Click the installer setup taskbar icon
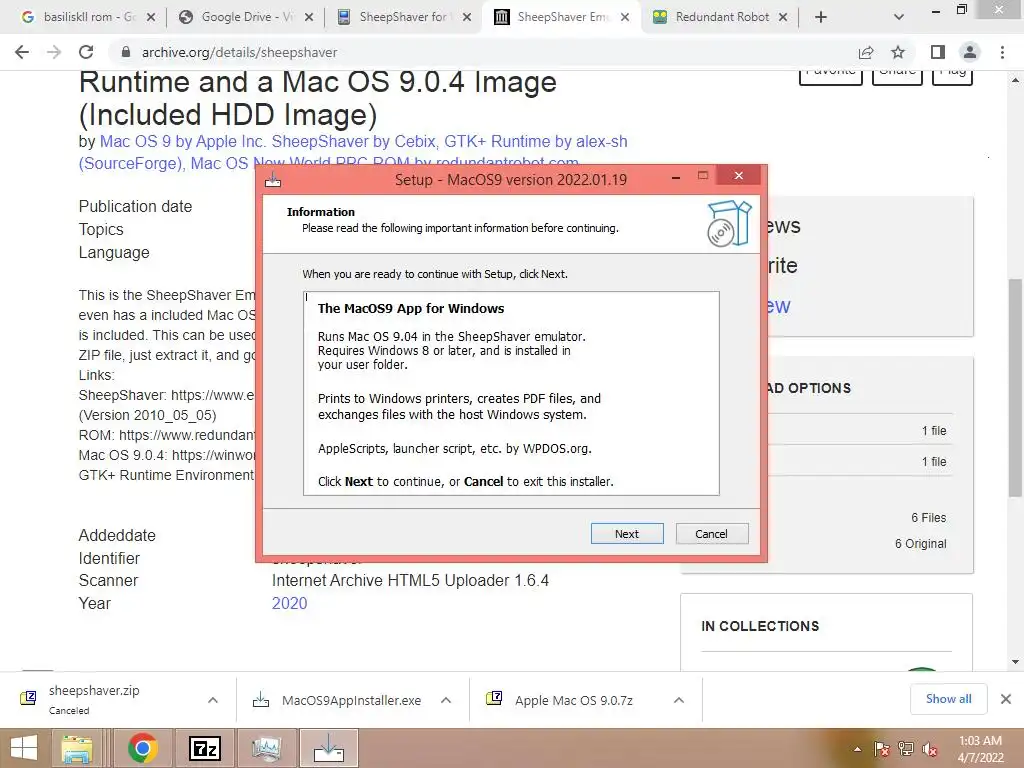This screenshot has height=768, width=1024. click(x=328, y=748)
